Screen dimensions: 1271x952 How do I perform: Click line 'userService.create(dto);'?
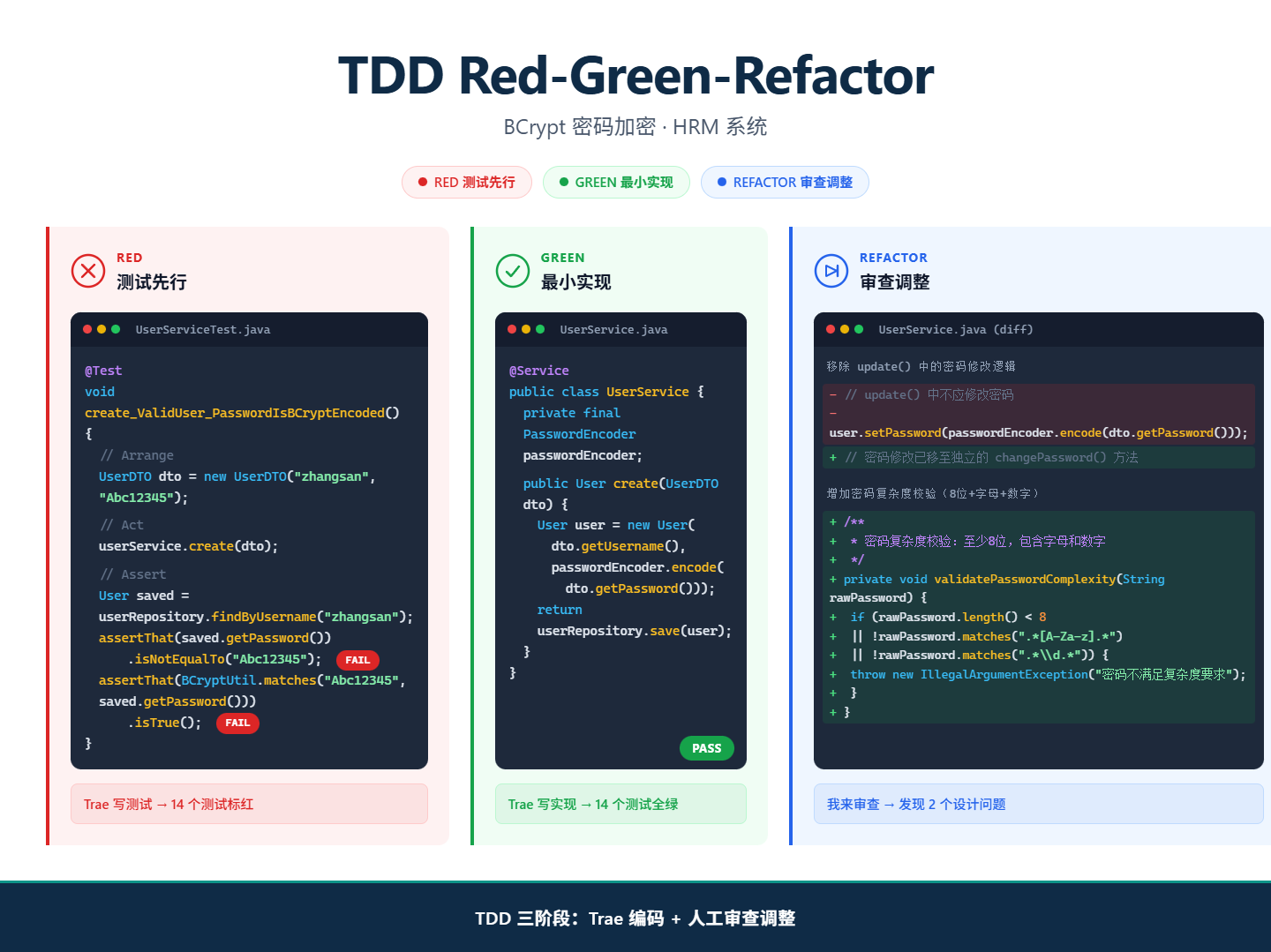pos(188,546)
